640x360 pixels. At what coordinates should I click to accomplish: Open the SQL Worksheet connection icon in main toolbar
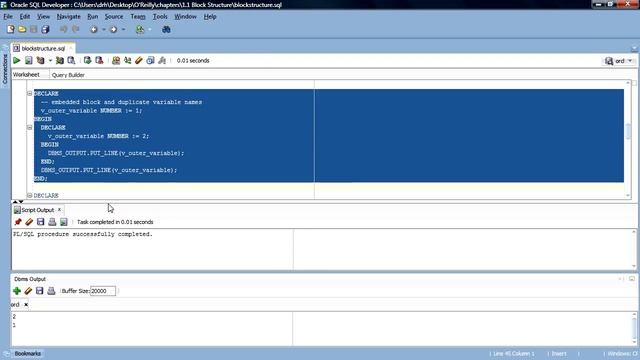(x=140, y=29)
